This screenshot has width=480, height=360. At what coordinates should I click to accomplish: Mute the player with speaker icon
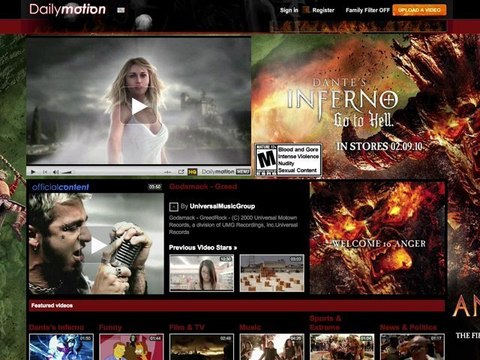click(56, 172)
